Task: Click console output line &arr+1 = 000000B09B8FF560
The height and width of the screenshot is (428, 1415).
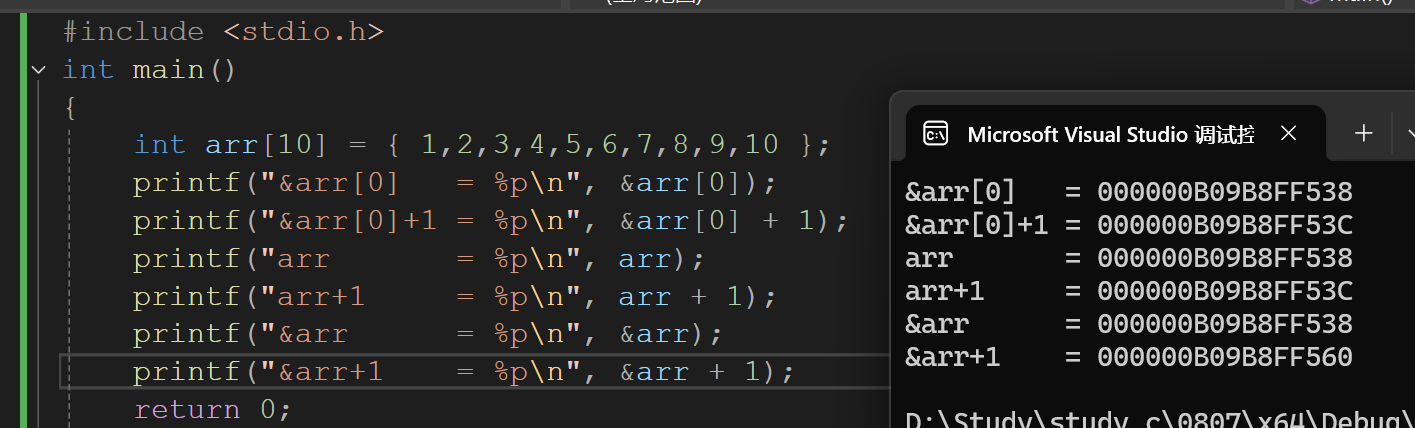Action: [x=1129, y=357]
